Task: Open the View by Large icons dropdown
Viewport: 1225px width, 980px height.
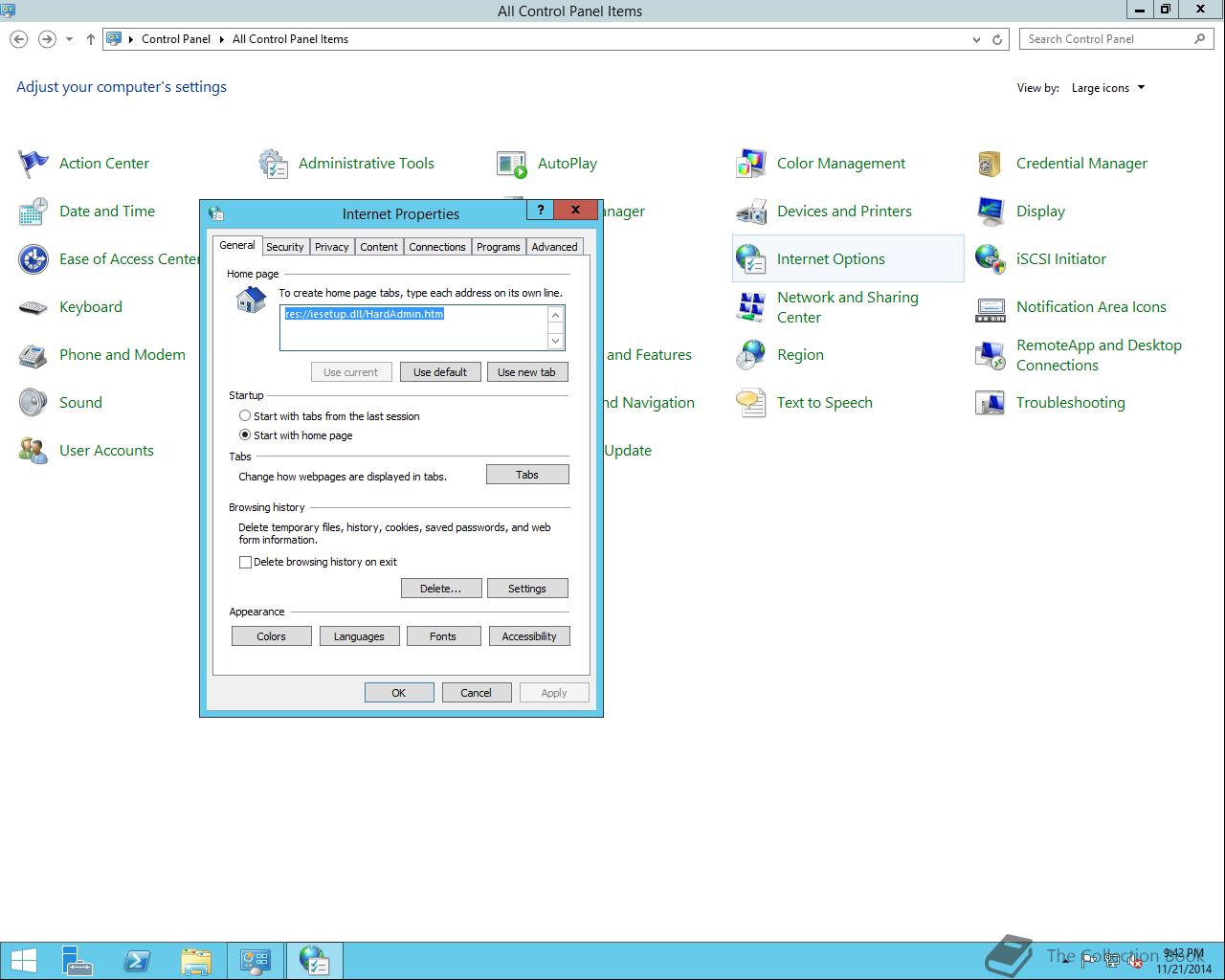Action: coord(1107,88)
